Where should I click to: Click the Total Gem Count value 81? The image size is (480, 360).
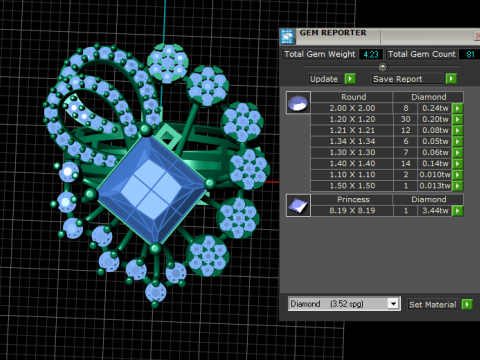469,54
